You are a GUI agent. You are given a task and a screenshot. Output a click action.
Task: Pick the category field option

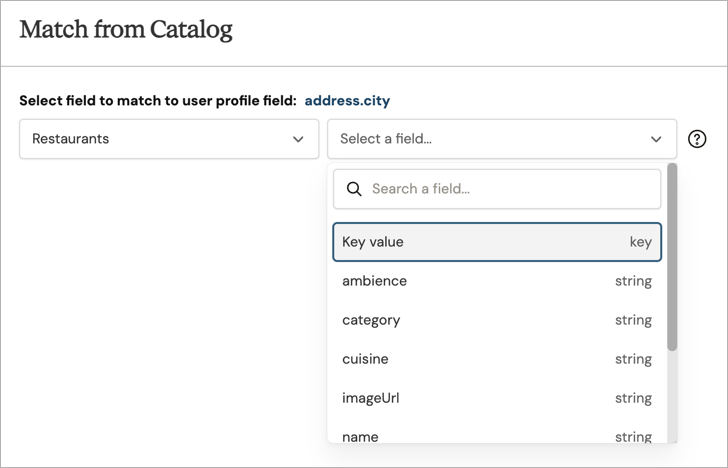click(497, 320)
